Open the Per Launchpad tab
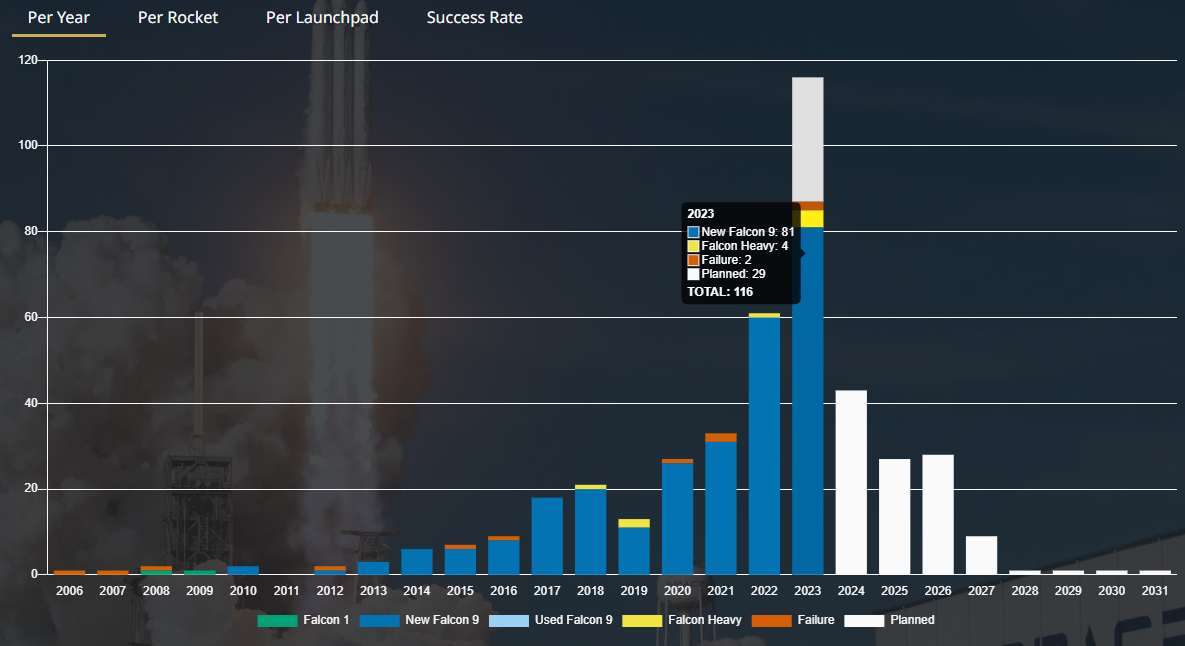The width and height of the screenshot is (1185, 646). [x=321, y=17]
